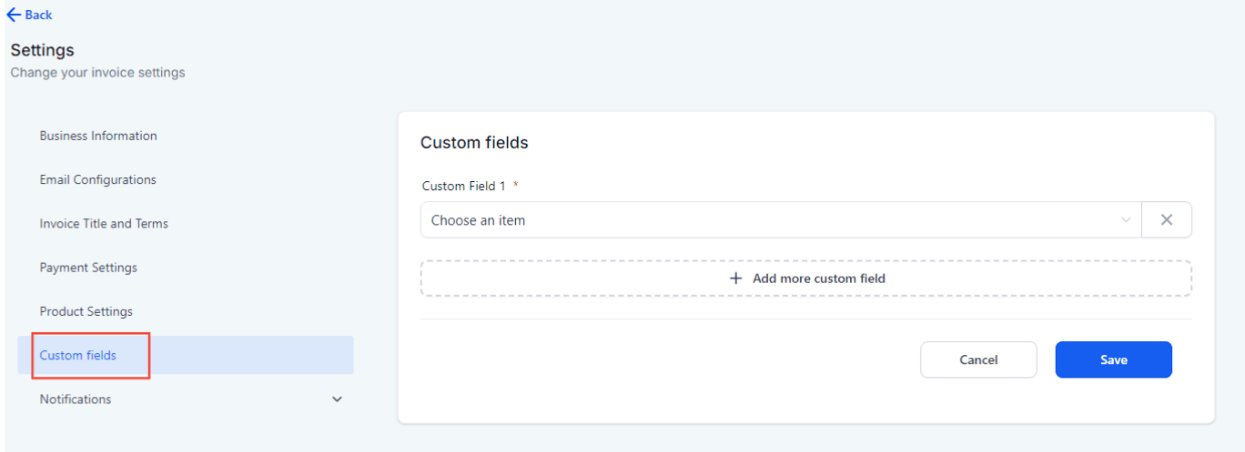
Task: Click the Settings page title
Action: click(x=42, y=50)
